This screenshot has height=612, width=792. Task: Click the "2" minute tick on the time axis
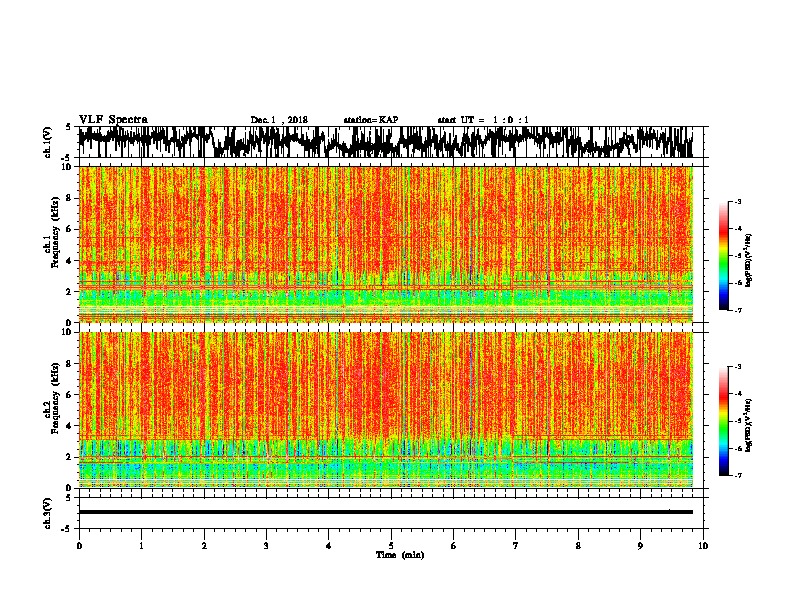click(204, 546)
